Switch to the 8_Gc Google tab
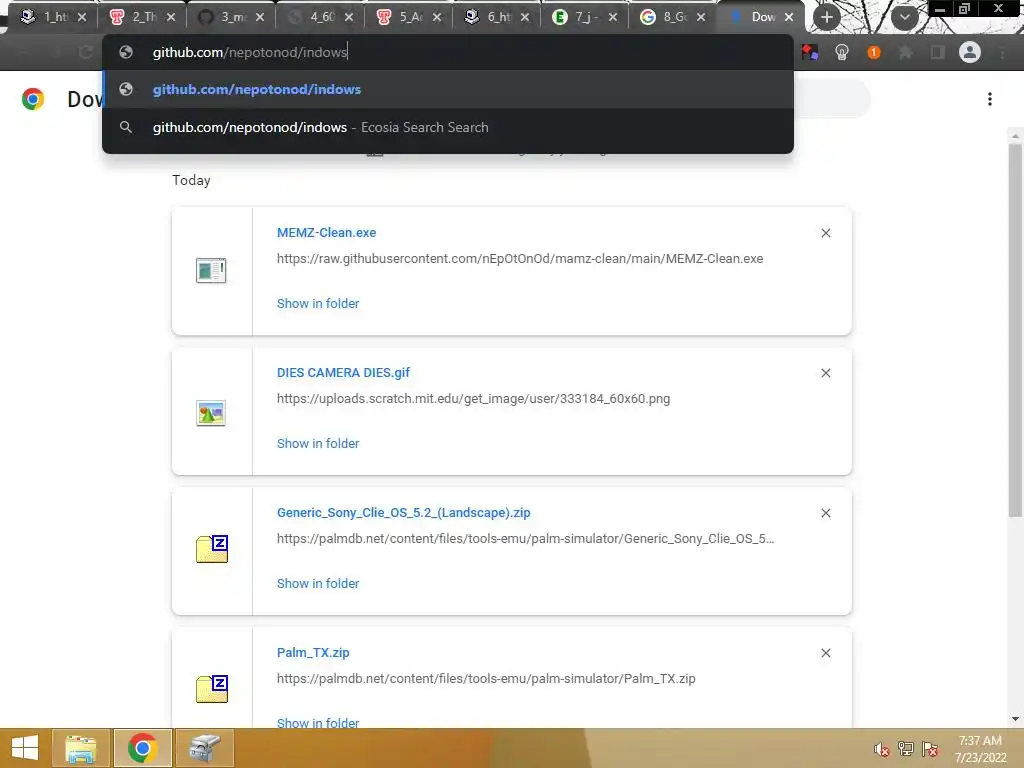The width and height of the screenshot is (1024, 768). (x=674, y=17)
